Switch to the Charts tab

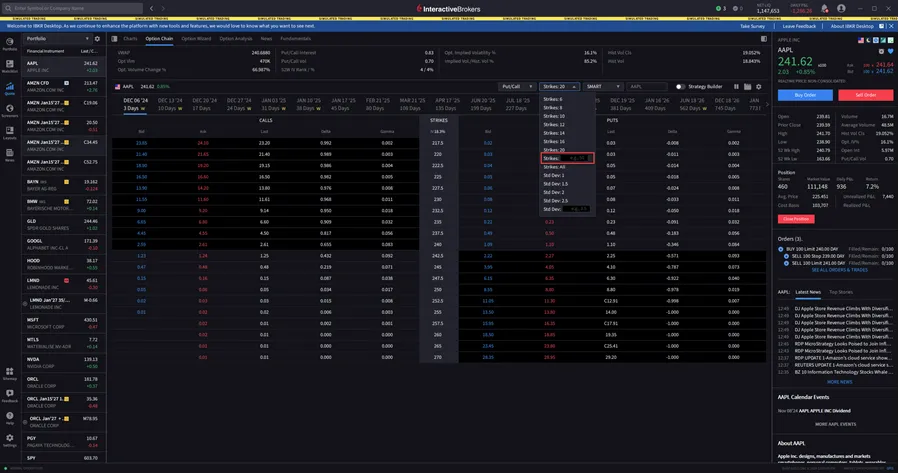coord(130,38)
